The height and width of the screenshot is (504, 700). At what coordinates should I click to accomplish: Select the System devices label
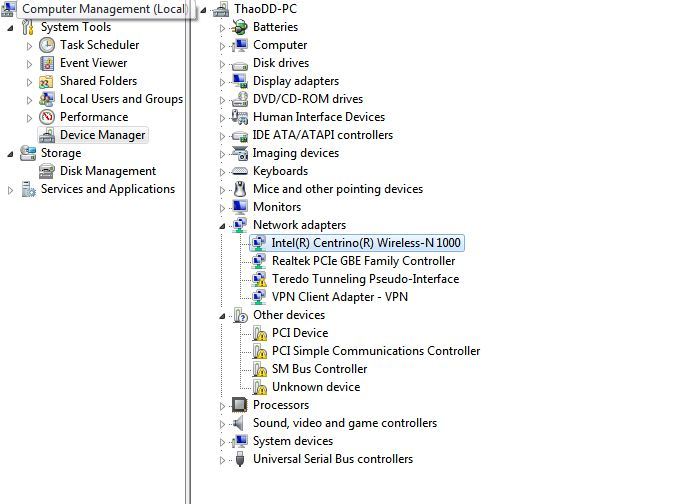[293, 441]
